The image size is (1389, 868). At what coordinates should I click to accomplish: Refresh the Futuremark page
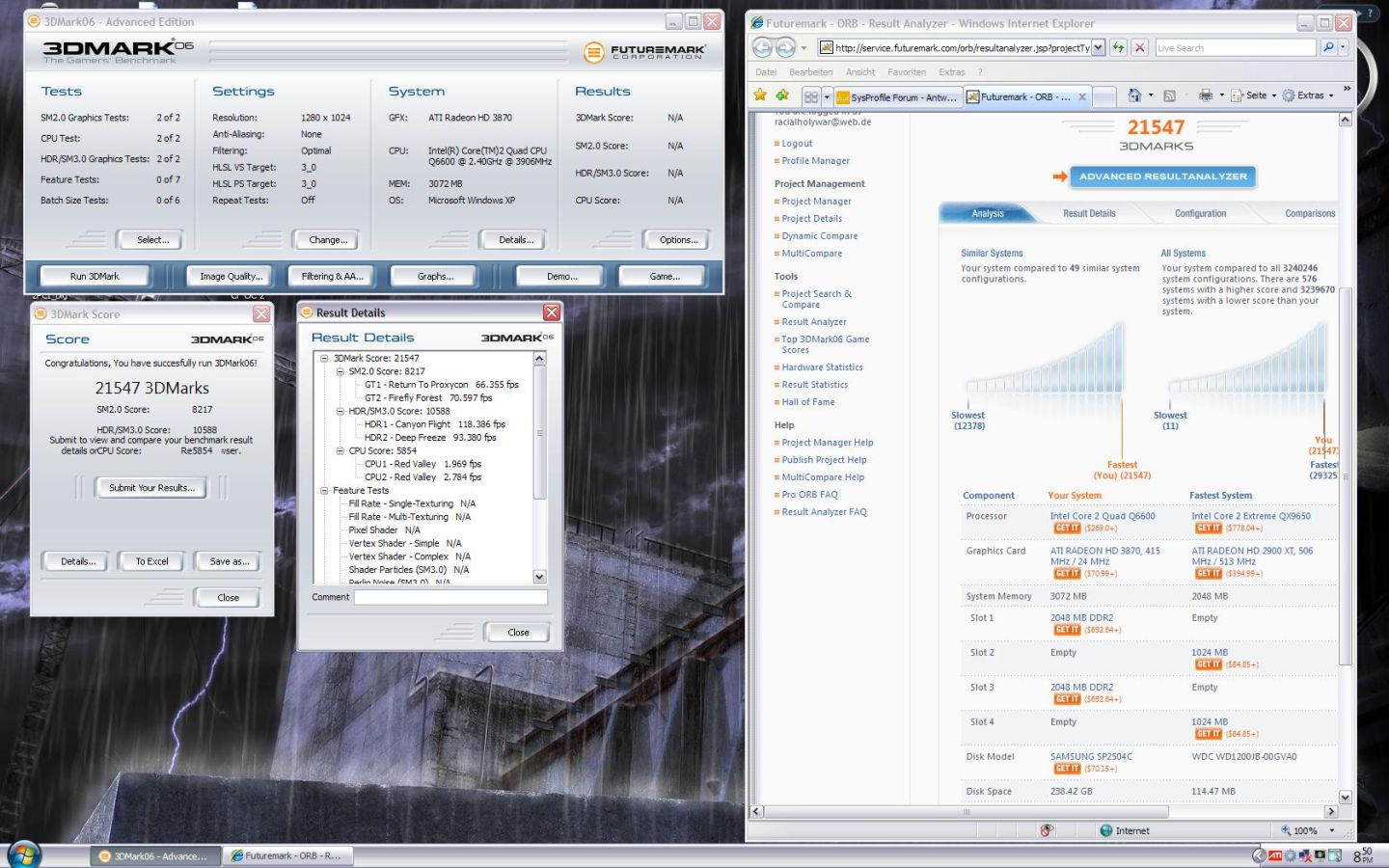(1119, 47)
